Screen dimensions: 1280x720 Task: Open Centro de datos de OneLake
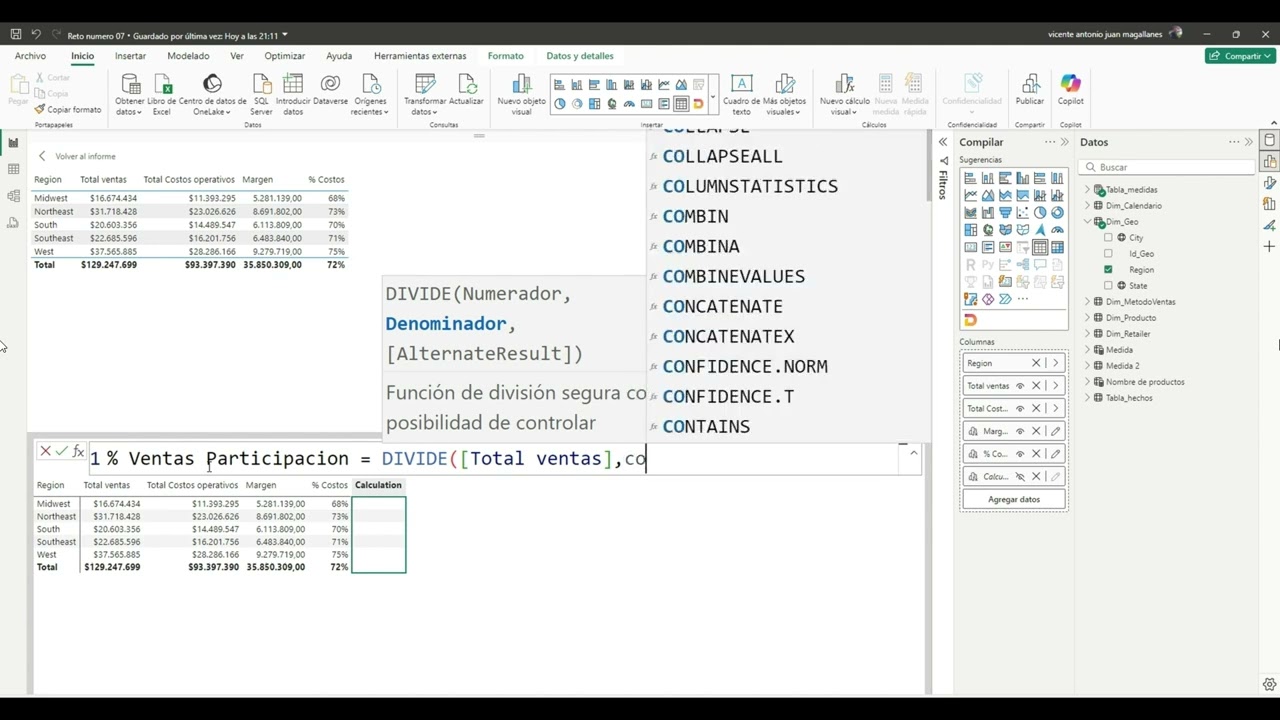212,96
